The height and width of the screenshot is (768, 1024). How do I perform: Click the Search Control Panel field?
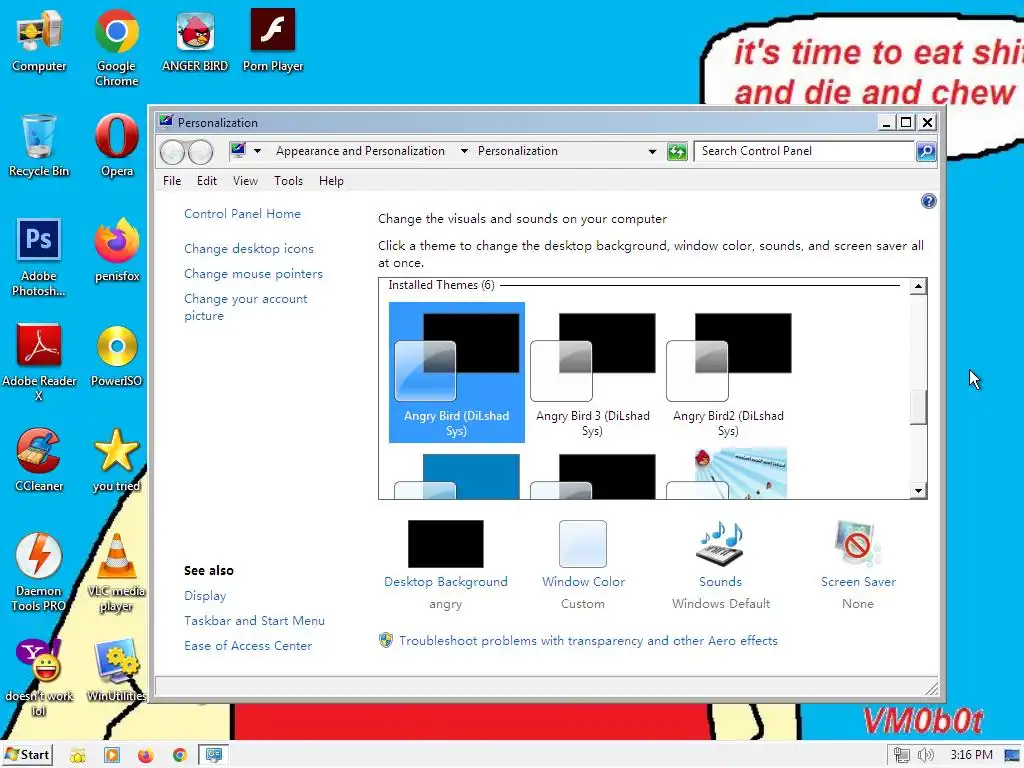804,152
